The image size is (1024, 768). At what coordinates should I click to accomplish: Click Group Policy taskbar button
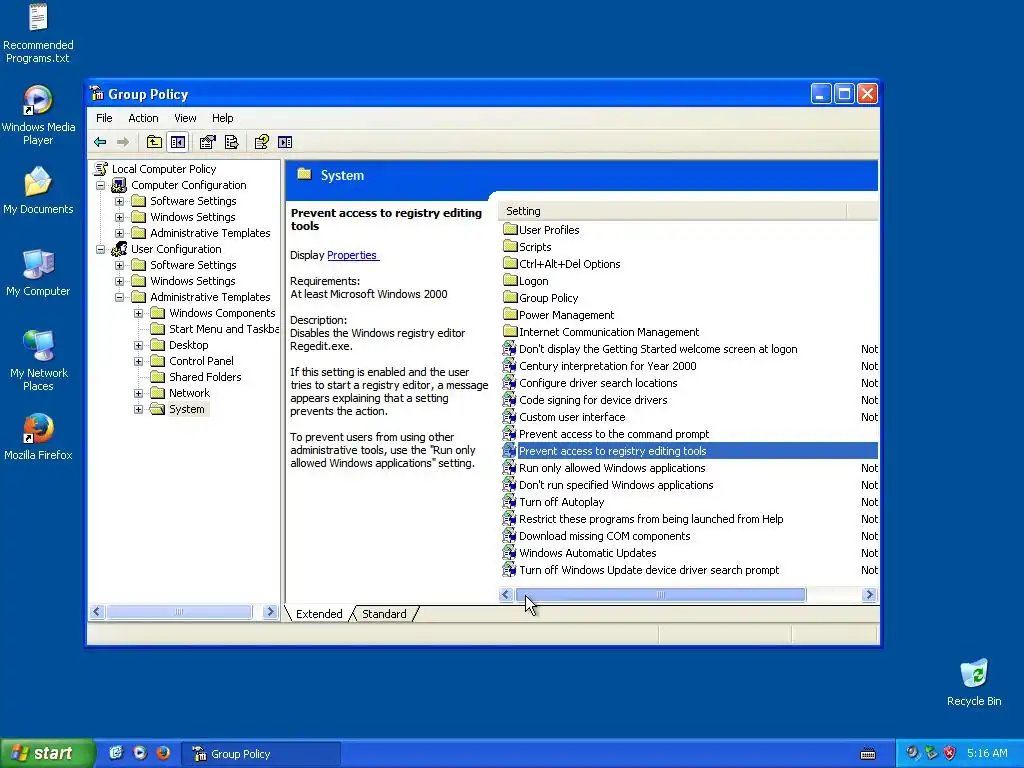pos(260,754)
